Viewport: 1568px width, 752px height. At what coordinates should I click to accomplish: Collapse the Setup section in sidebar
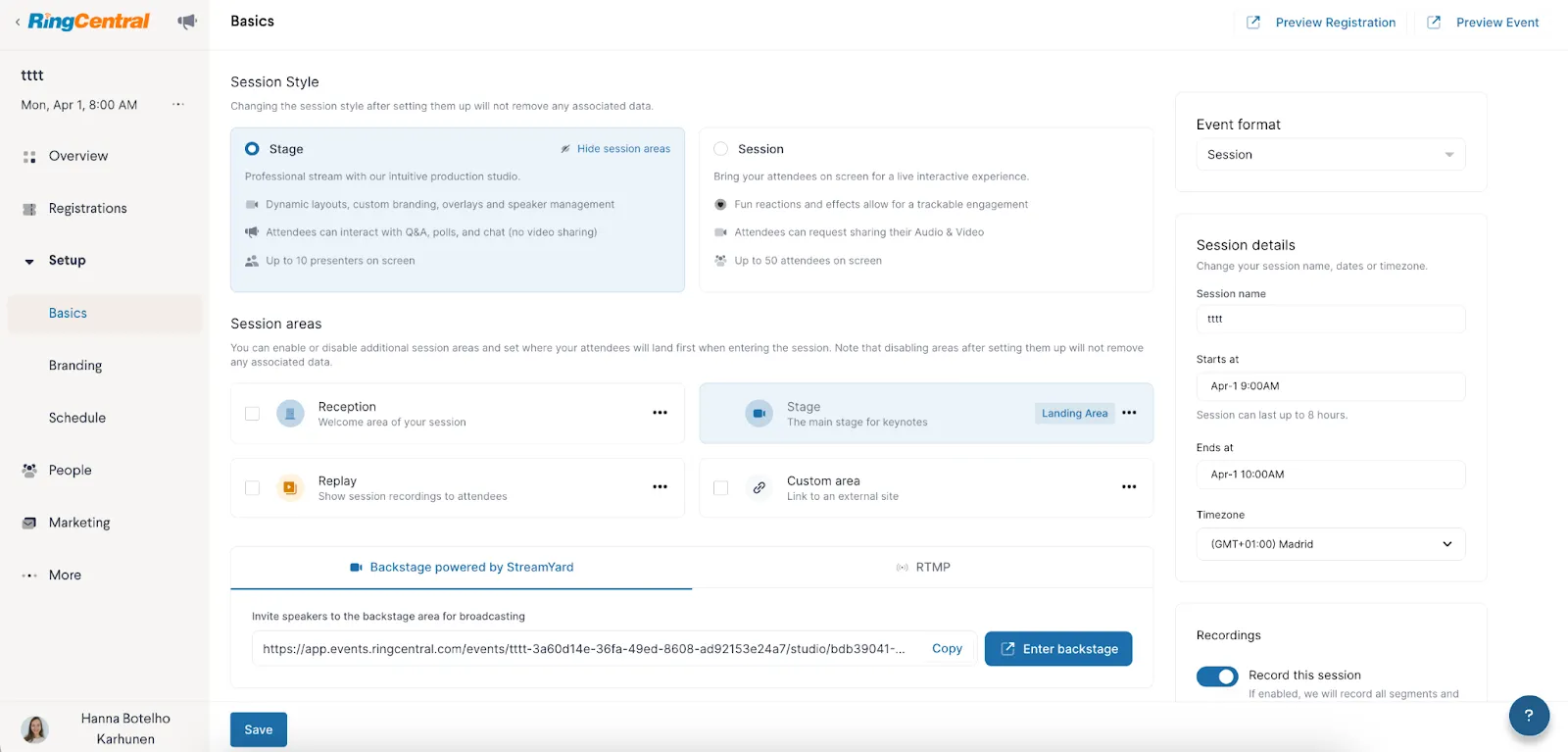click(x=29, y=261)
